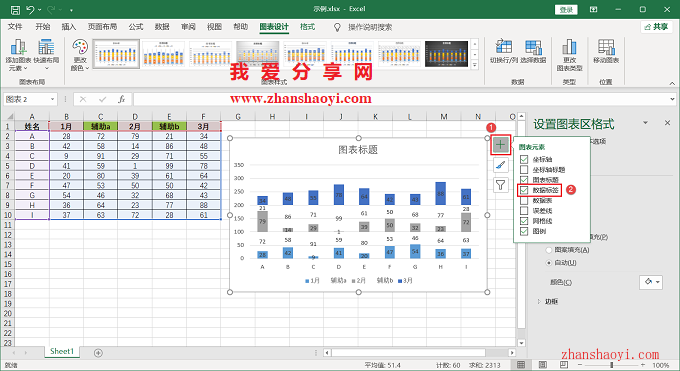Enable the 数据表 checkbox
This screenshot has width=680, height=371.
524,200
